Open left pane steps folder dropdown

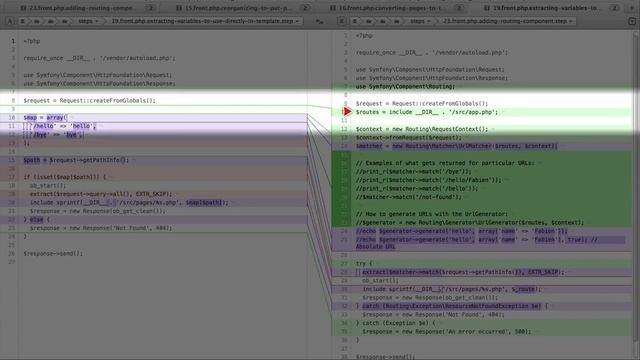click(88, 21)
